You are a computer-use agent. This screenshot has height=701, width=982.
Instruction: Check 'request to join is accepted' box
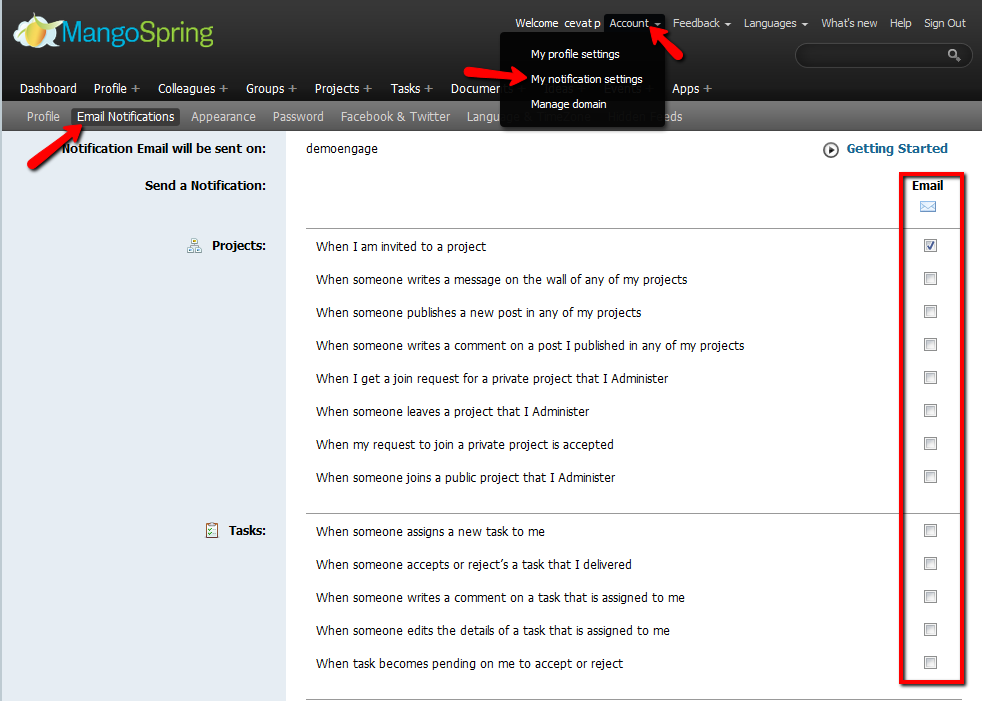pyautogui.click(x=931, y=444)
